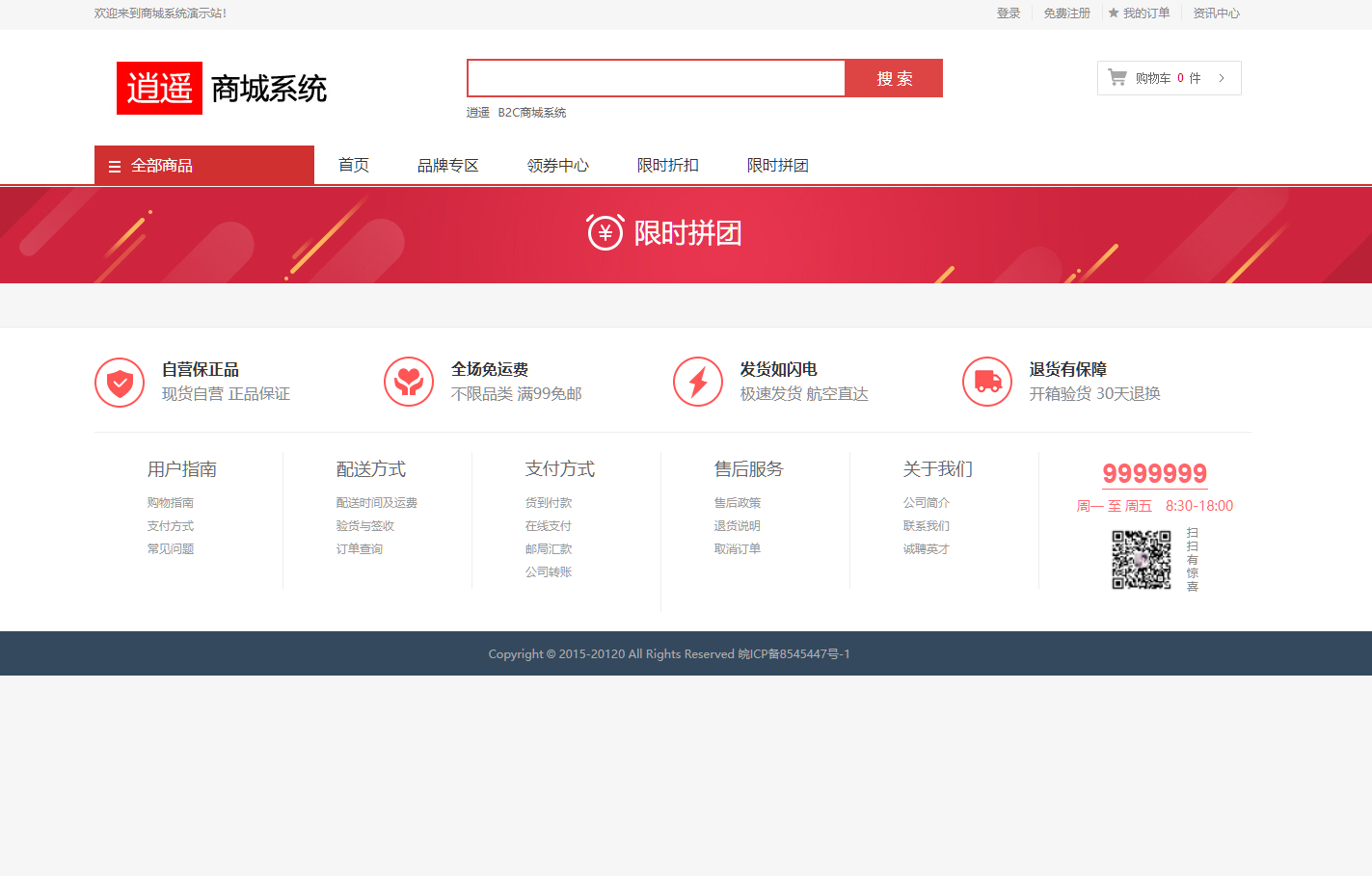The width and height of the screenshot is (1372, 876).
Task: Click the 购物车 0 件 cart button
Action: click(1169, 78)
